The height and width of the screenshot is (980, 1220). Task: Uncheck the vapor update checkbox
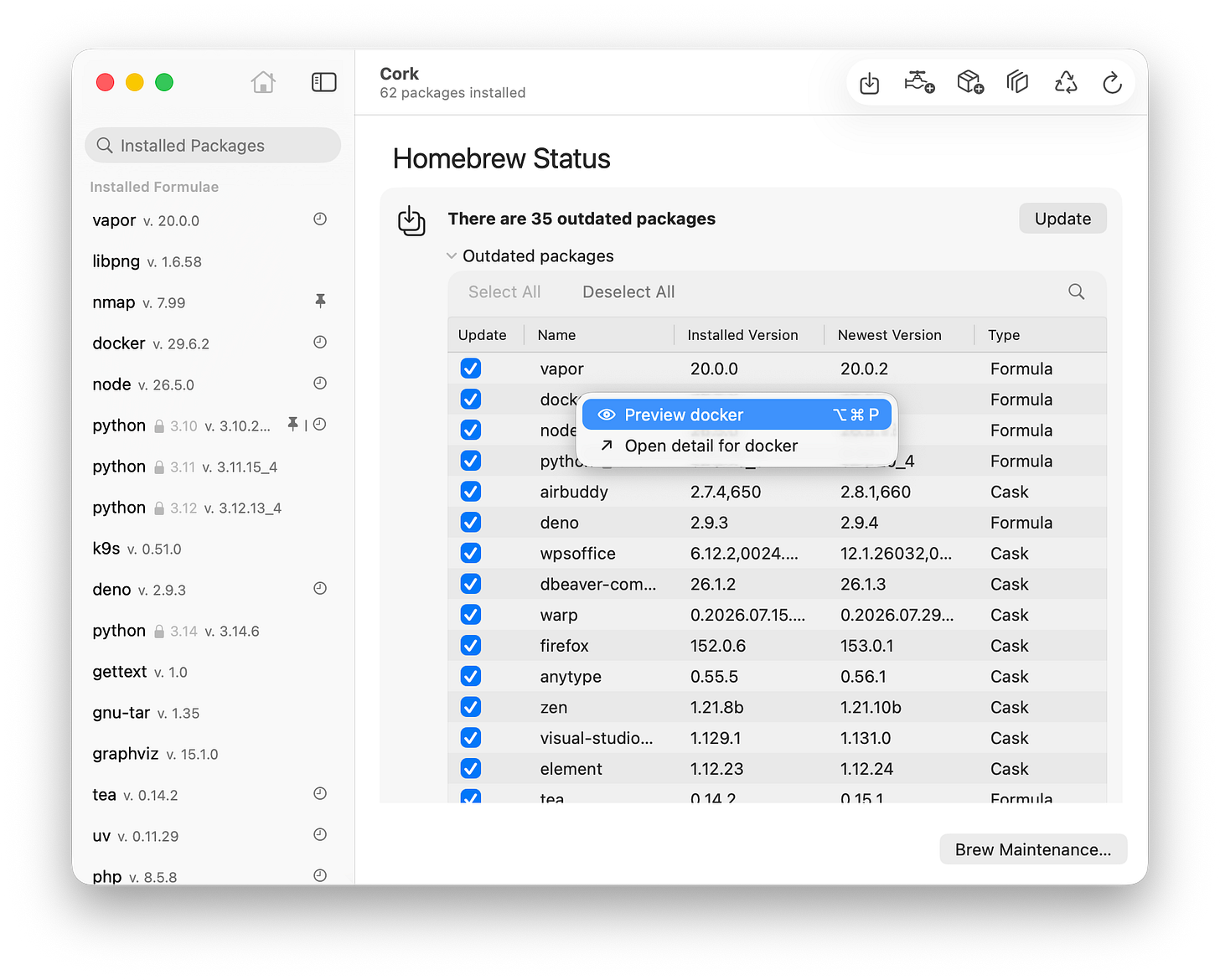coord(471,369)
